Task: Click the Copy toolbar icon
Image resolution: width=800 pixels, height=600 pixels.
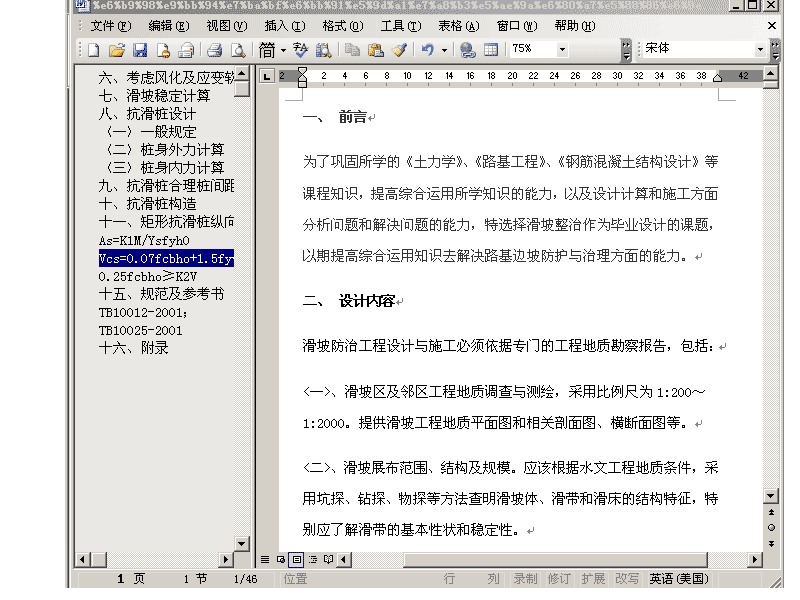Action: [352, 50]
